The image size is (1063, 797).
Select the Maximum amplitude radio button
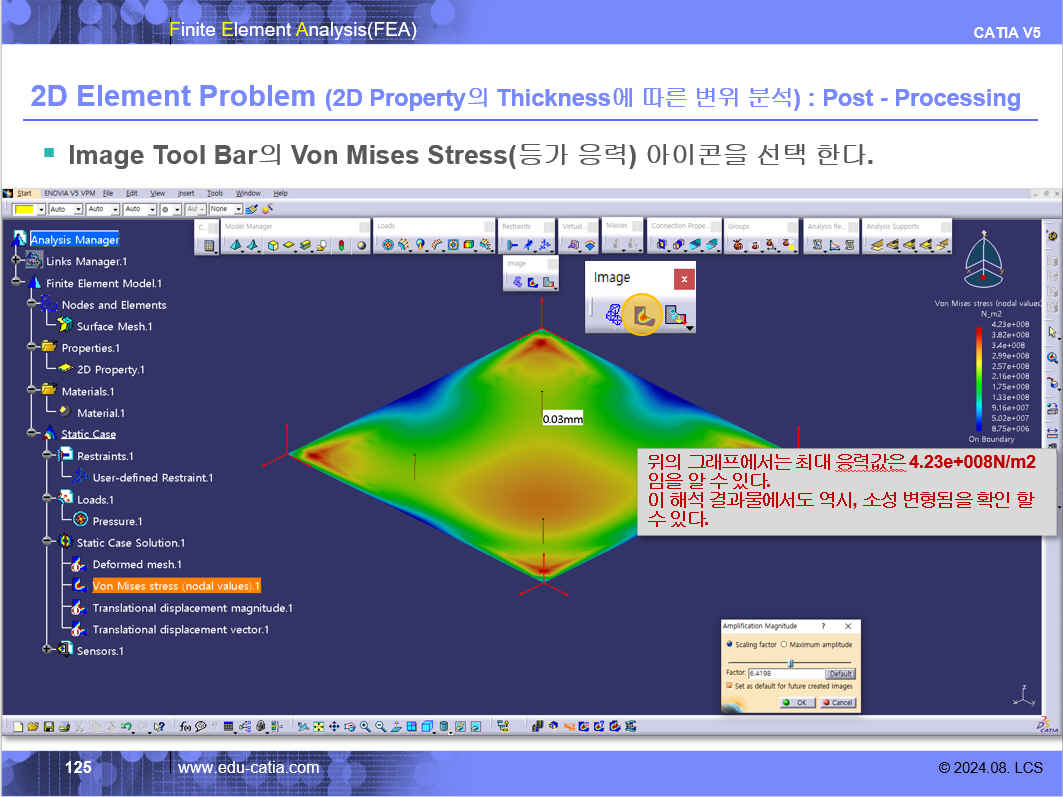783,645
